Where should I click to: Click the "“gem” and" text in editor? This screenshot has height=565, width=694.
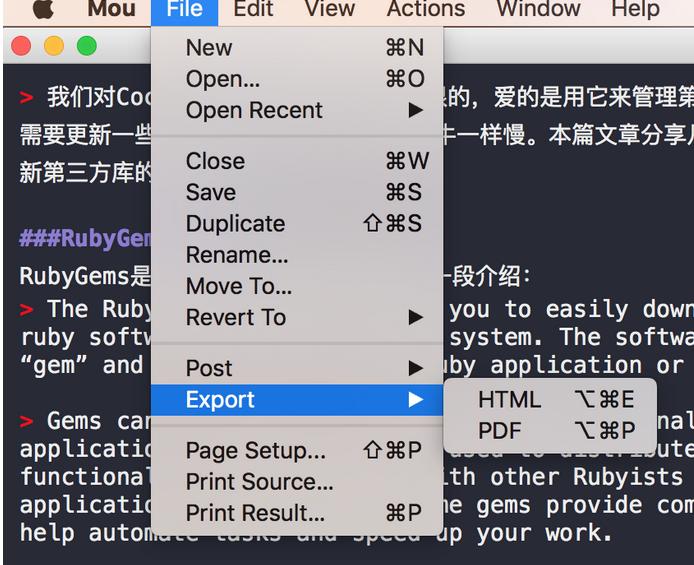[82, 366]
